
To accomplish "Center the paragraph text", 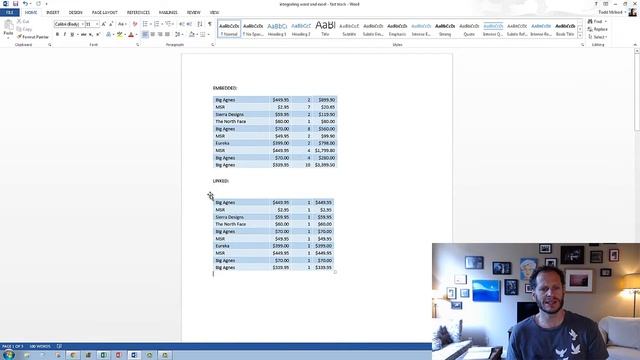I will pyautogui.click(x=153, y=35).
